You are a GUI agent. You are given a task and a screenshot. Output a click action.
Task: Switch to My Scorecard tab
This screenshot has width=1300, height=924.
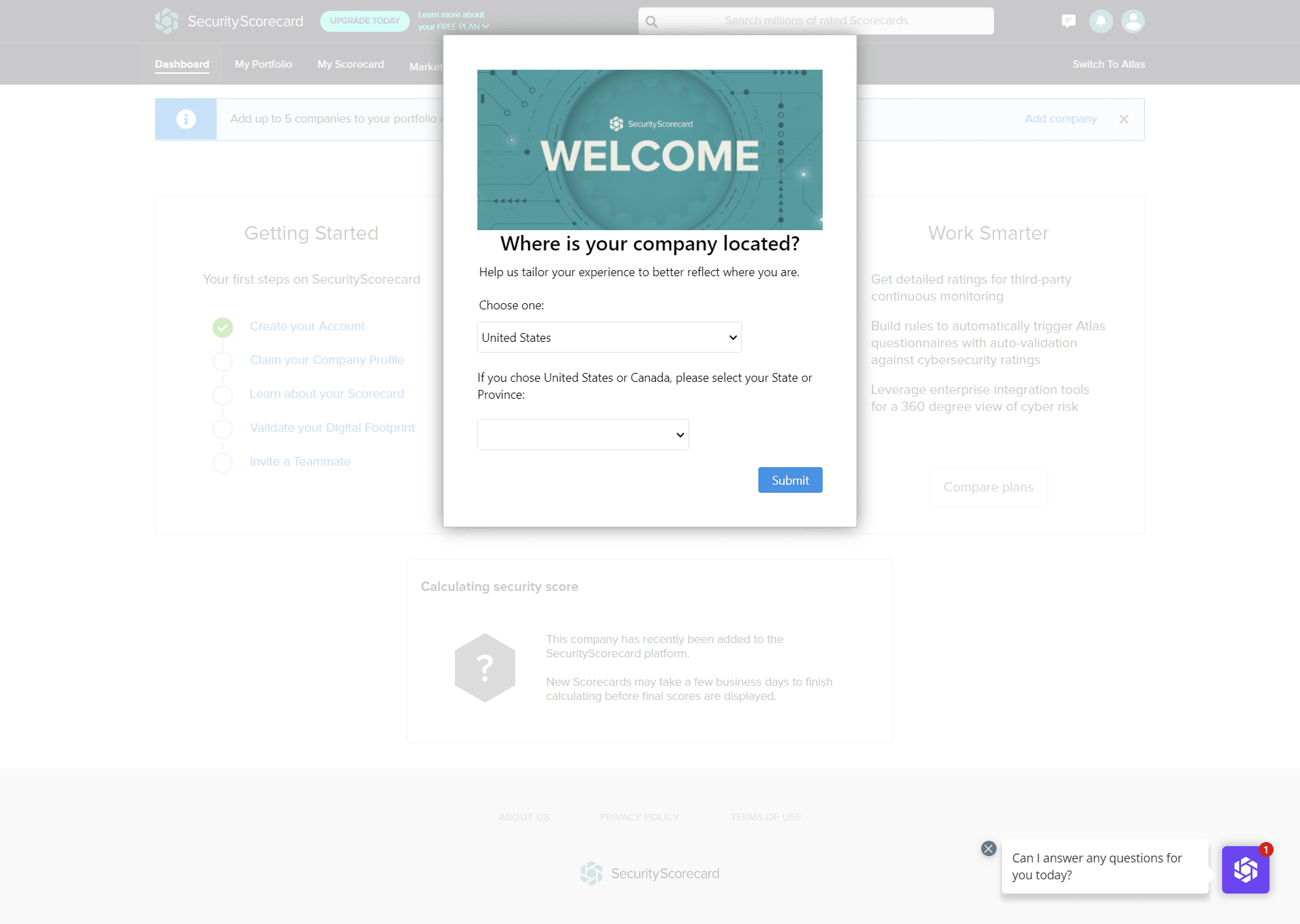tap(351, 64)
